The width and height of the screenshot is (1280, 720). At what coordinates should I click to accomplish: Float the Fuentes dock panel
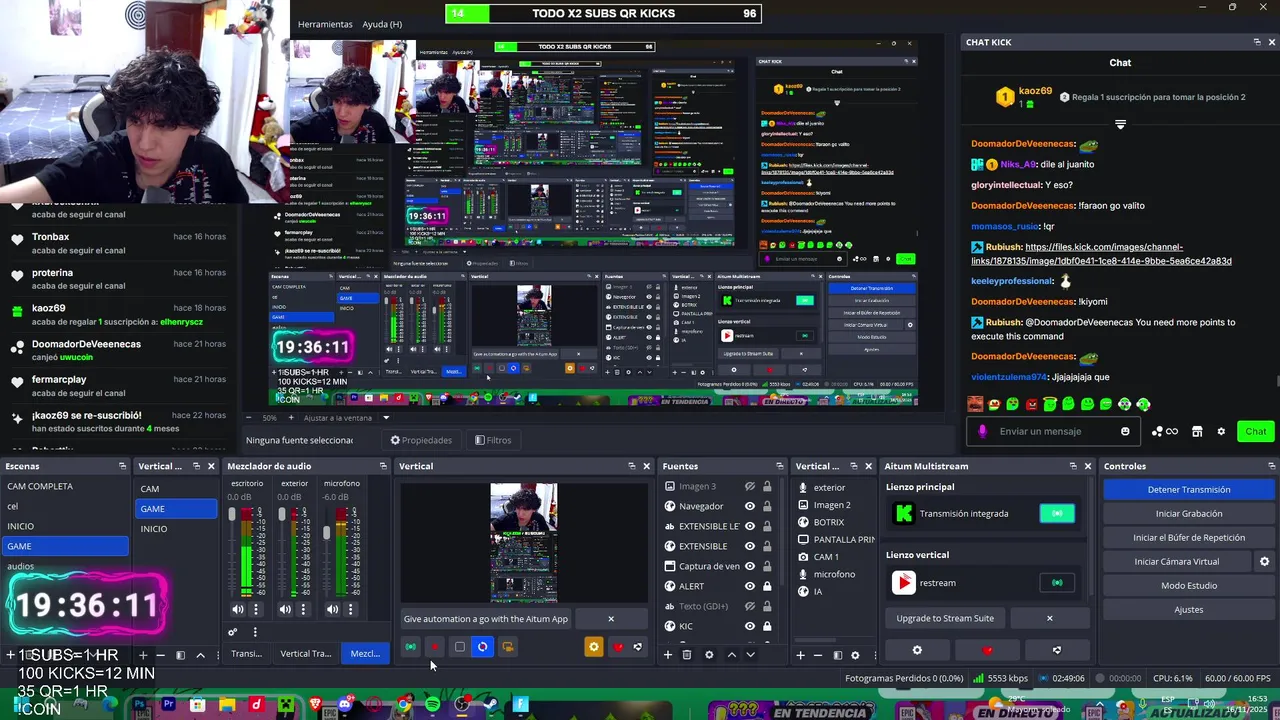pyautogui.click(x=780, y=466)
